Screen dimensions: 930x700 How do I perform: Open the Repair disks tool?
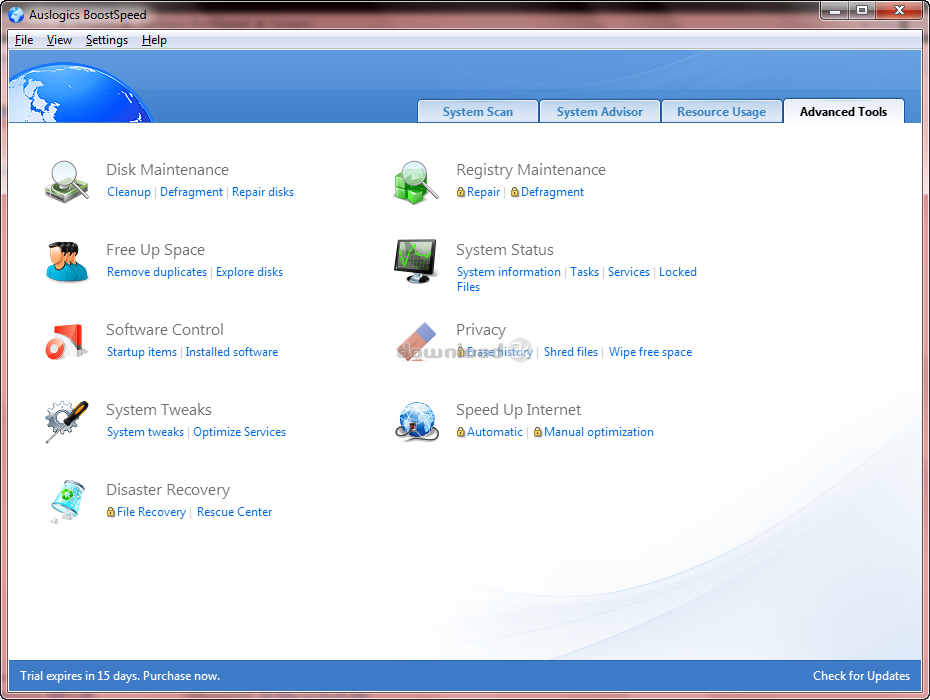pos(263,192)
